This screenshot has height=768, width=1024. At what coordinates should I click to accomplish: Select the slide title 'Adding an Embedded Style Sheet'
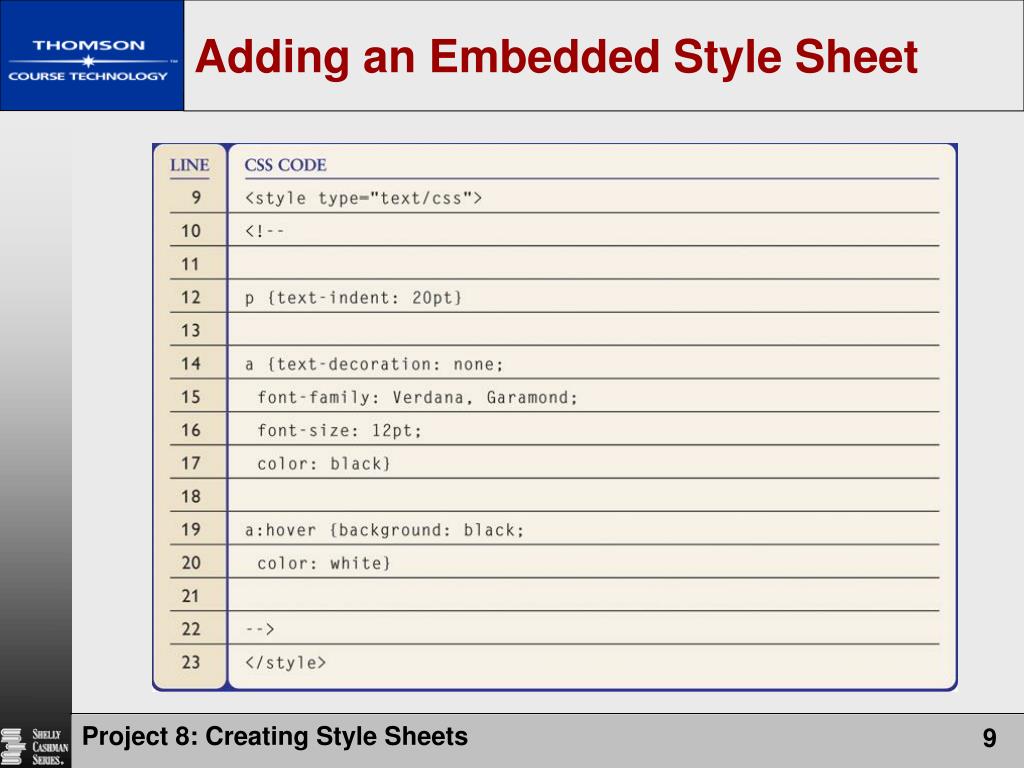(556, 57)
